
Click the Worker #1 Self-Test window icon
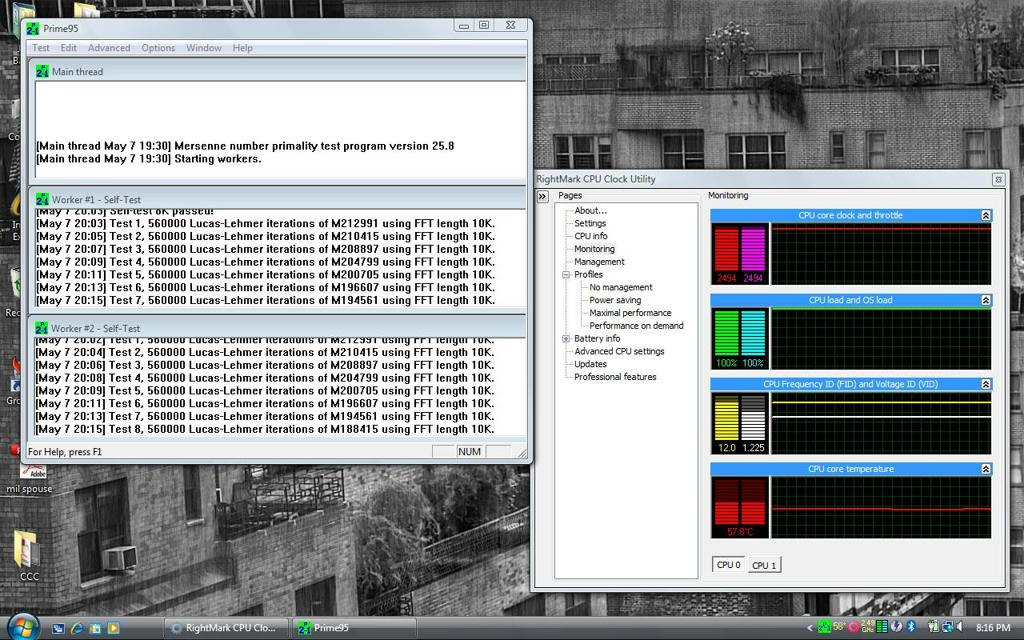click(42, 199)
